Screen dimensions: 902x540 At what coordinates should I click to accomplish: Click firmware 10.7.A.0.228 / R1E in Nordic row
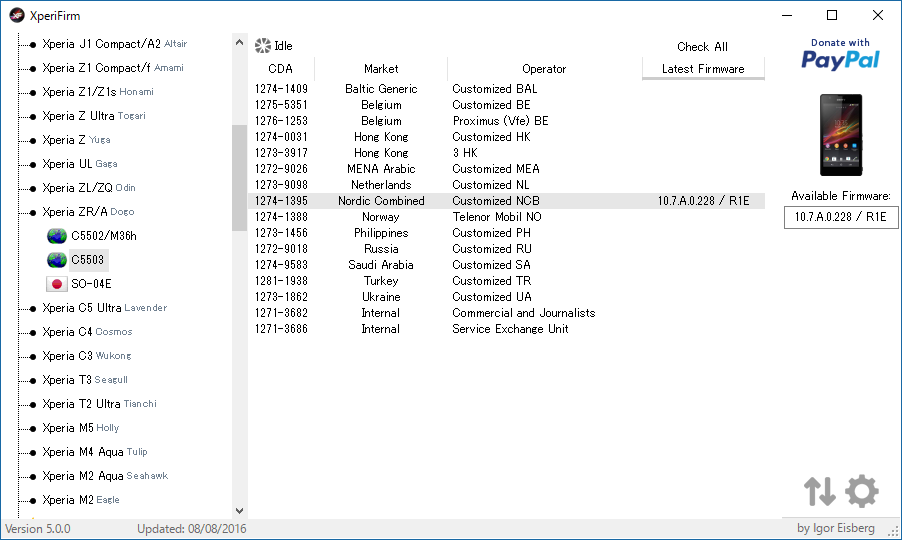pos(704,201)
